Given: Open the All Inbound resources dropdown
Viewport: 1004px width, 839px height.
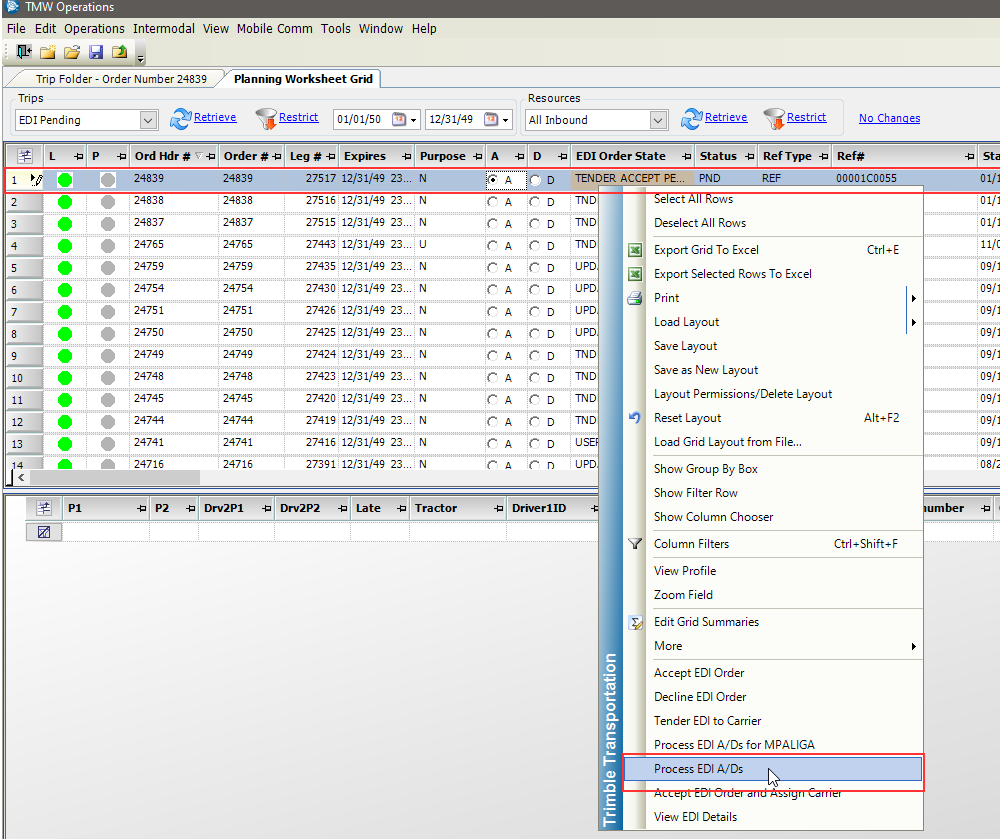Looking at the screenshot, I should (x=658, y=120).
